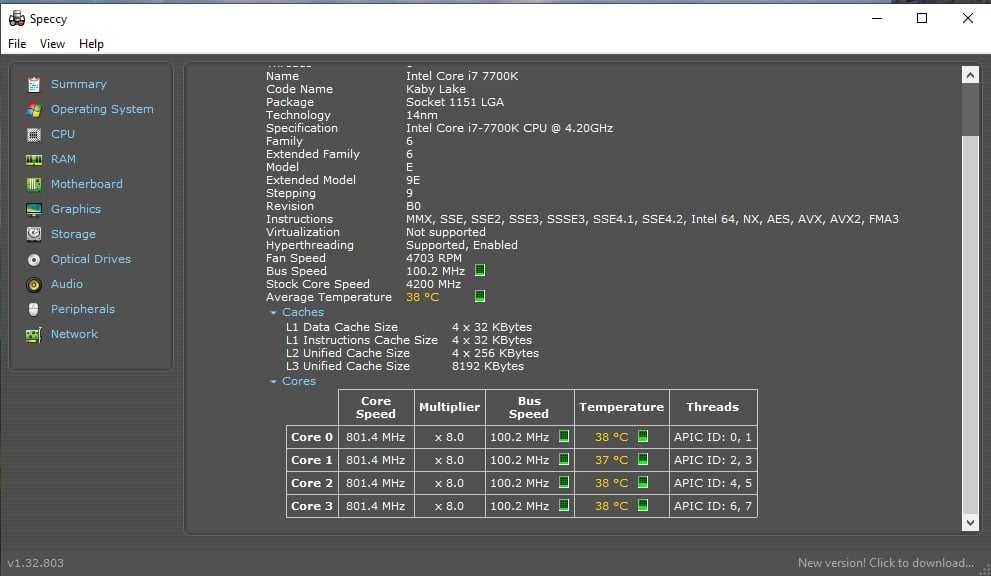Image resolution: width=991 pixels, height=578 pixels.
Task: Click the Summary clipboard icon
Action: [x=33, y=84]
